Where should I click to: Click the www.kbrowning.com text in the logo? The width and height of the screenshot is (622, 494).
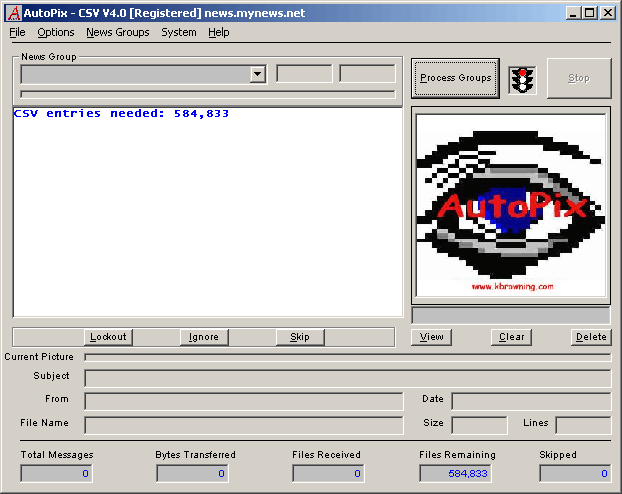point(512,286)
